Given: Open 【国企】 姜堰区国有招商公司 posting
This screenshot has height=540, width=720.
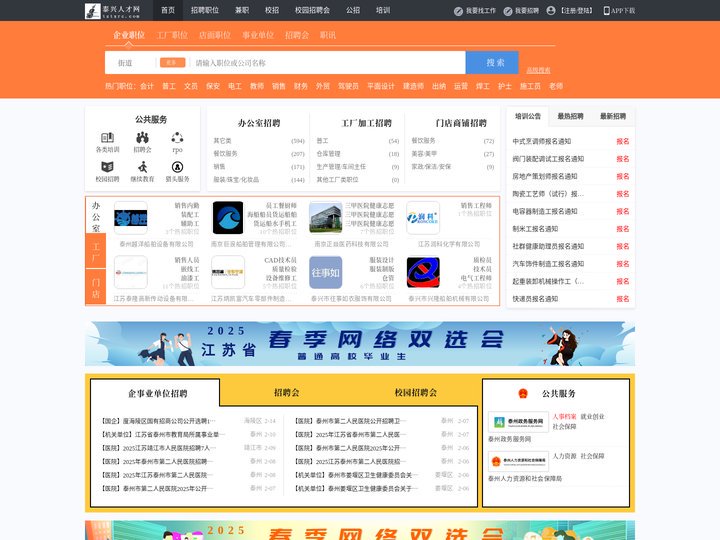Looking at the screenshot, I should (158, 421).
